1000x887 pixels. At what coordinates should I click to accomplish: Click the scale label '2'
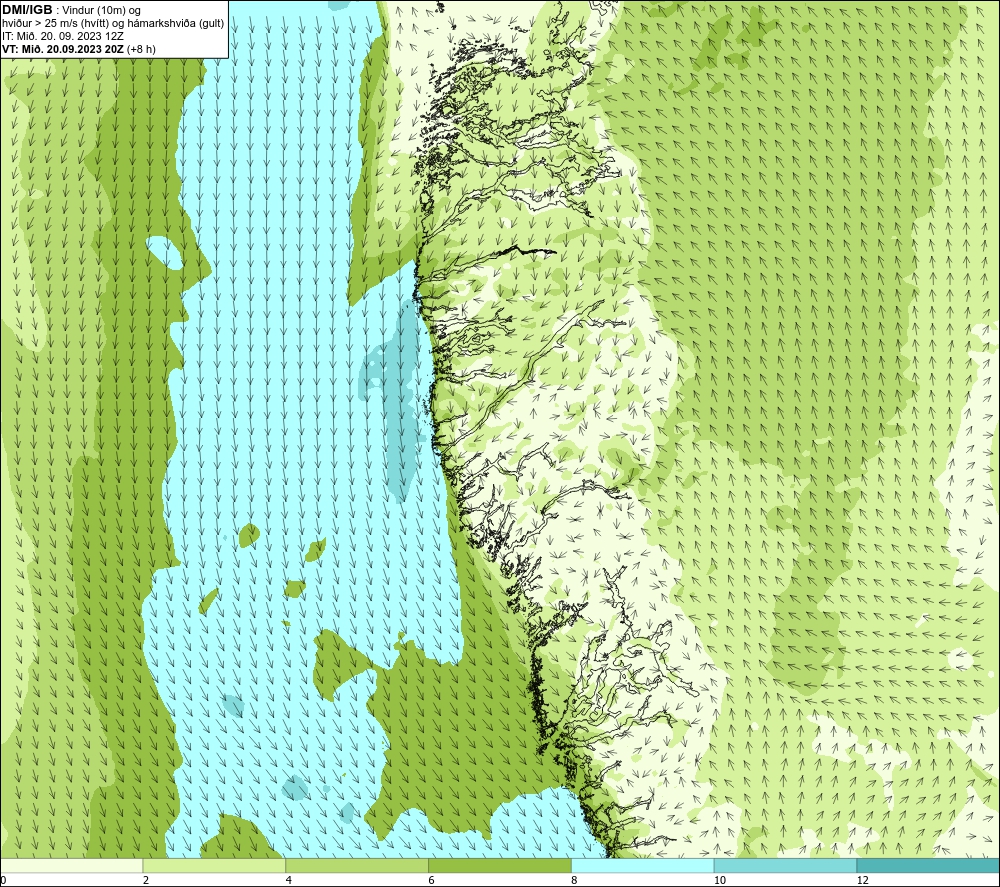pyautogui.click(x=146, y=880)
